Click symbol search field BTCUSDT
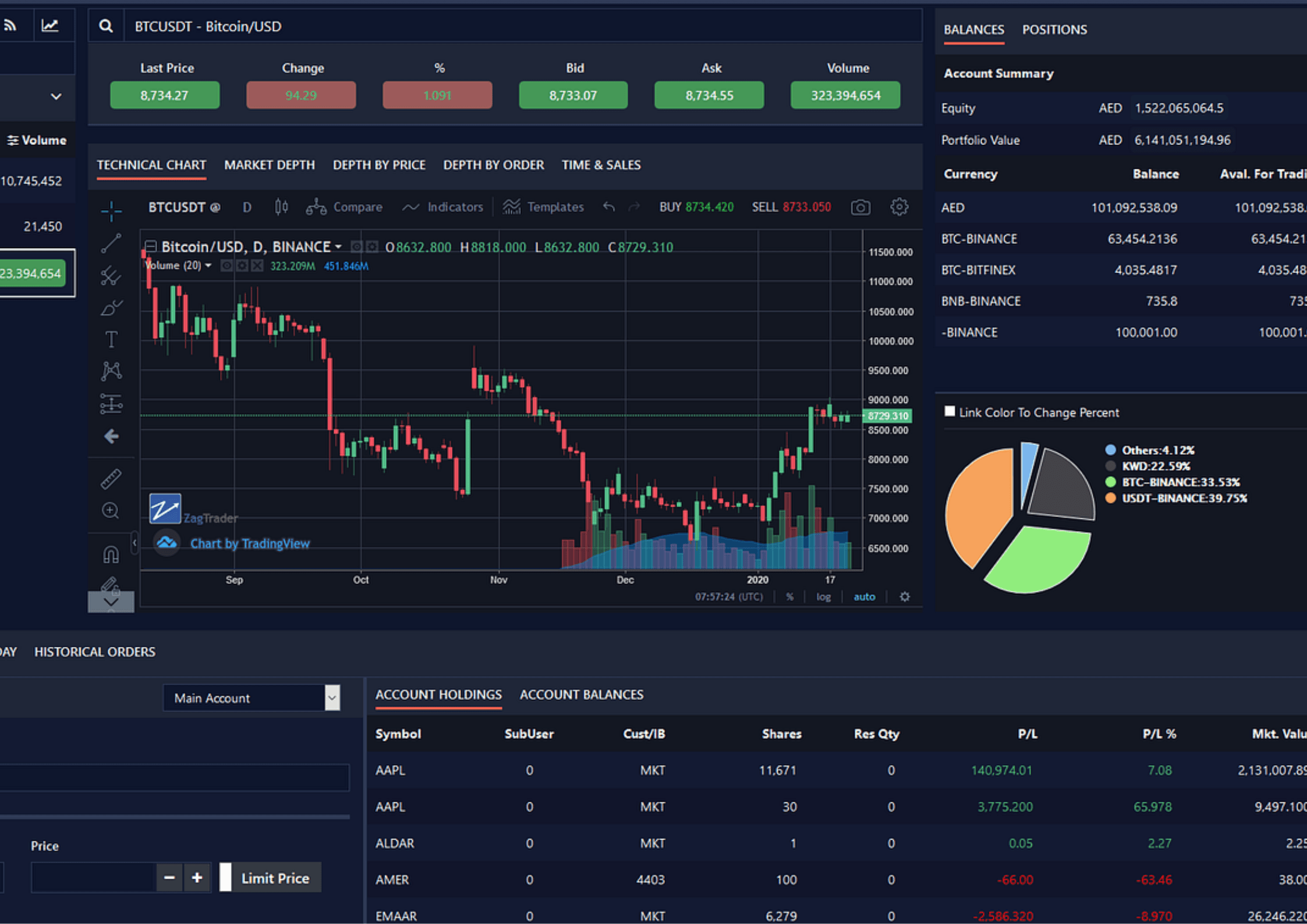 522,26
